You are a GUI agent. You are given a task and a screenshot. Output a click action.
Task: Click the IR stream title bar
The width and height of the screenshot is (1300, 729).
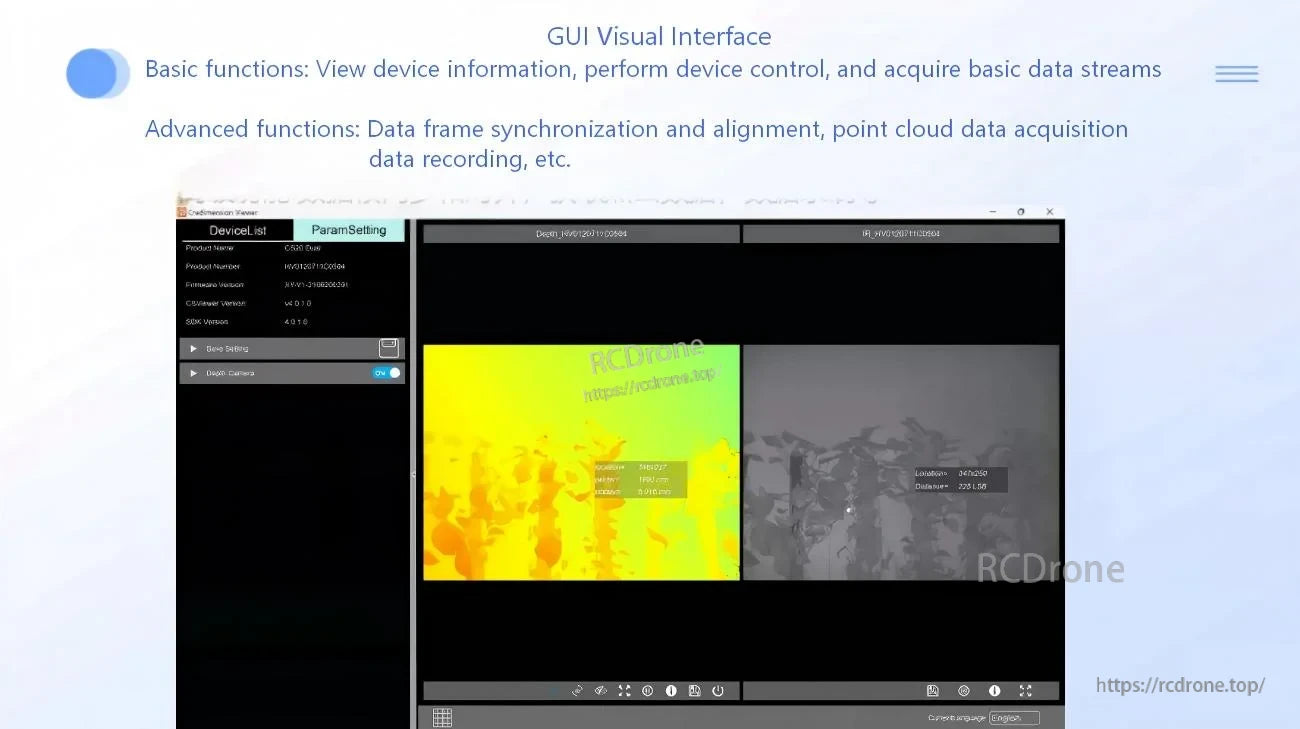901,234
